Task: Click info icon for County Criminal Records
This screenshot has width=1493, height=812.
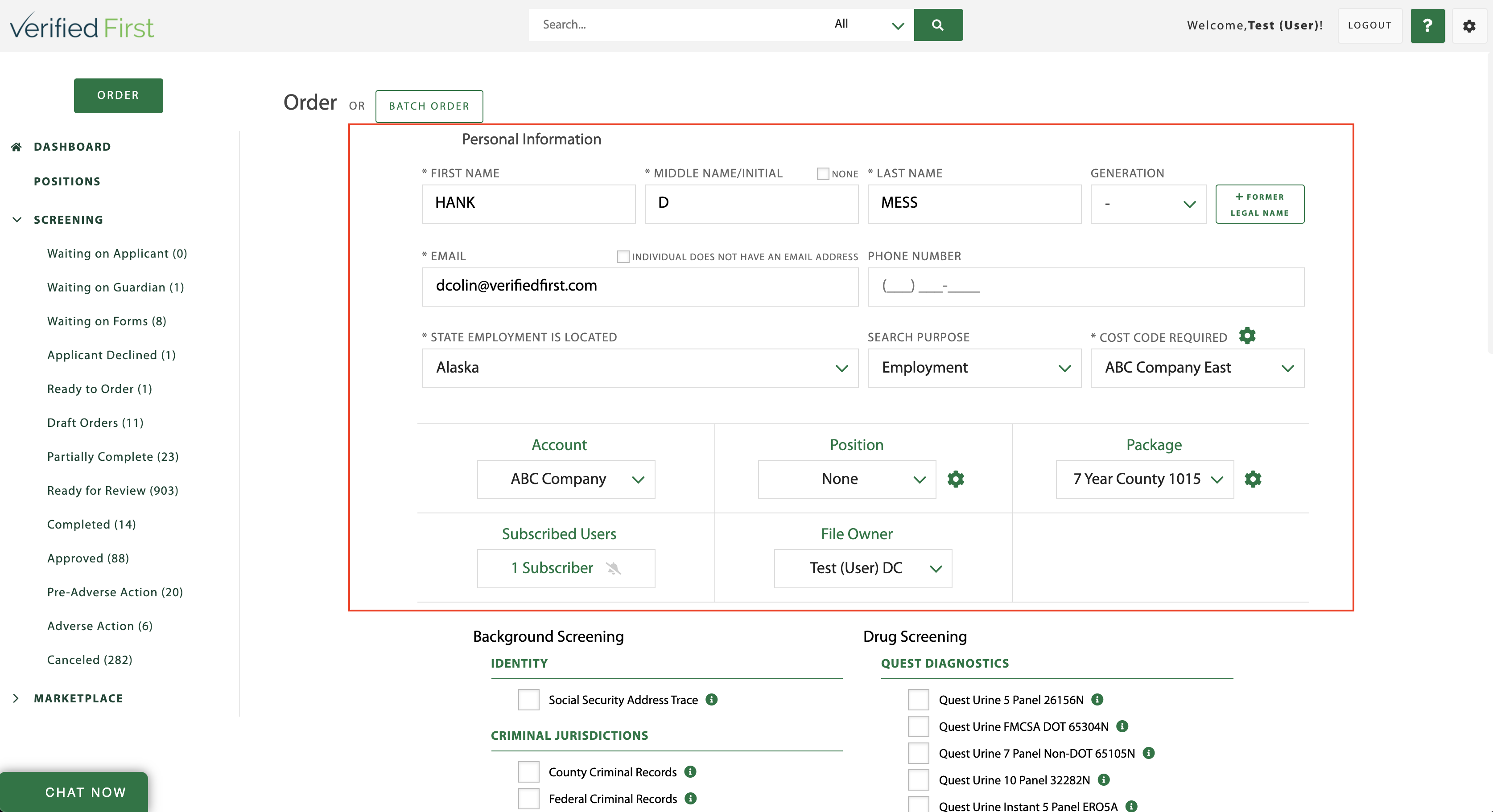Action: pyautogui.click(x=690, y=771)
